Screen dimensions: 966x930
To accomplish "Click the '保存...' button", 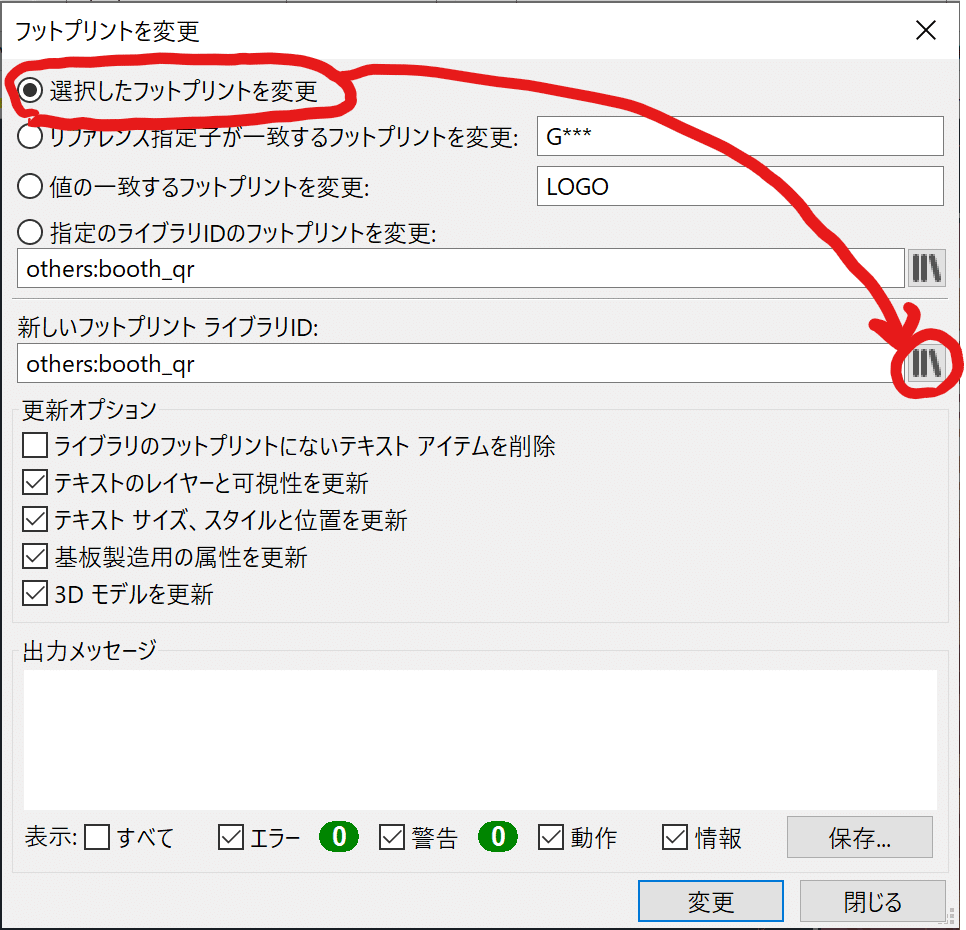I will click(x=859, y=837).
